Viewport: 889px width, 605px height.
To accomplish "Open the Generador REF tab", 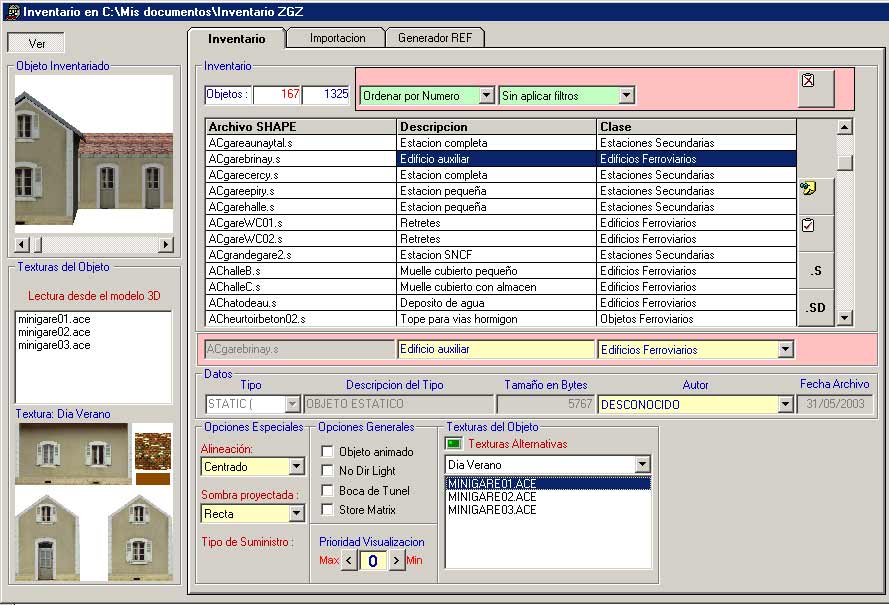I will [435, 38].
